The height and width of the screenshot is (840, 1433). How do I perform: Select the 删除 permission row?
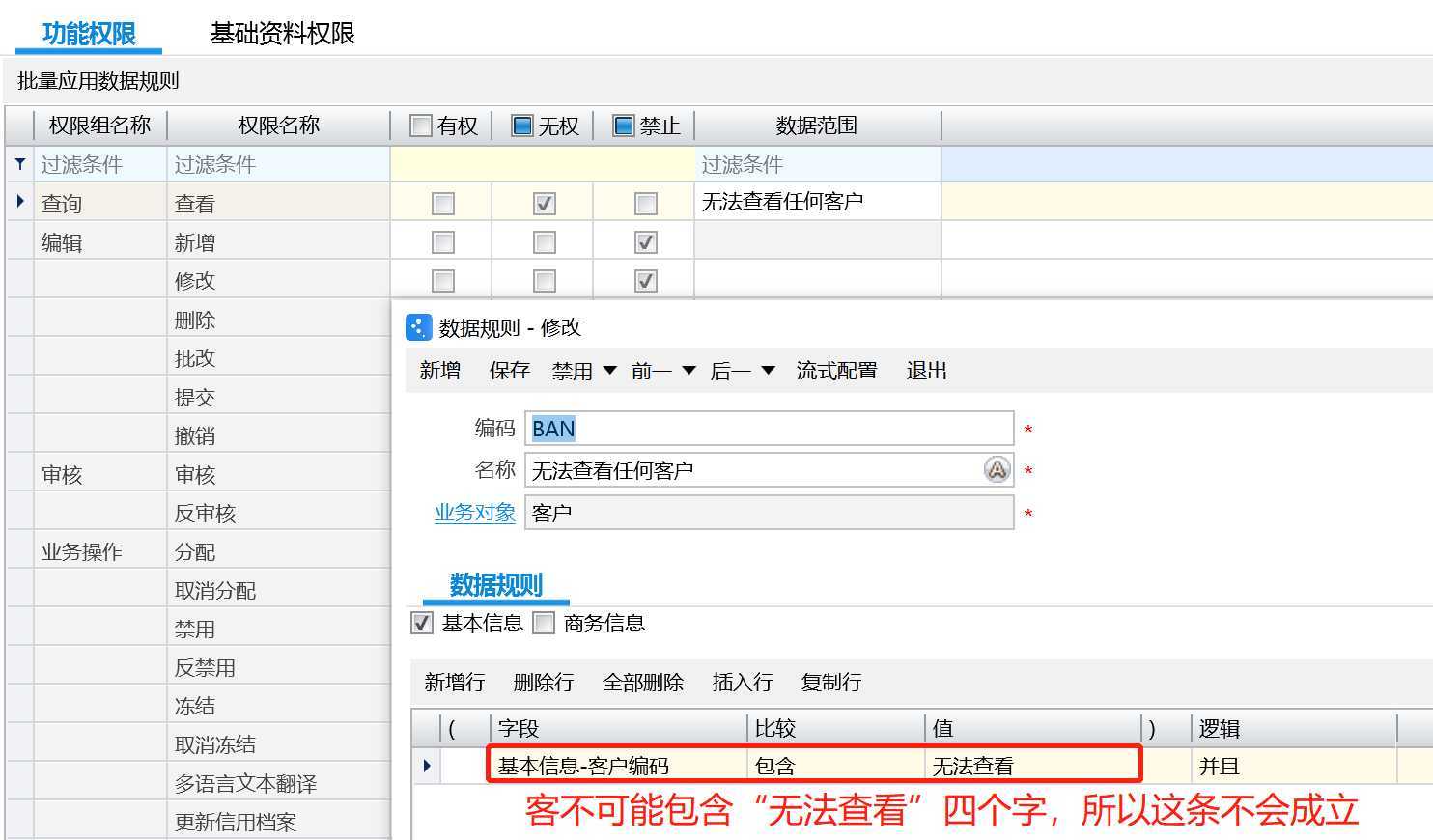279,320
